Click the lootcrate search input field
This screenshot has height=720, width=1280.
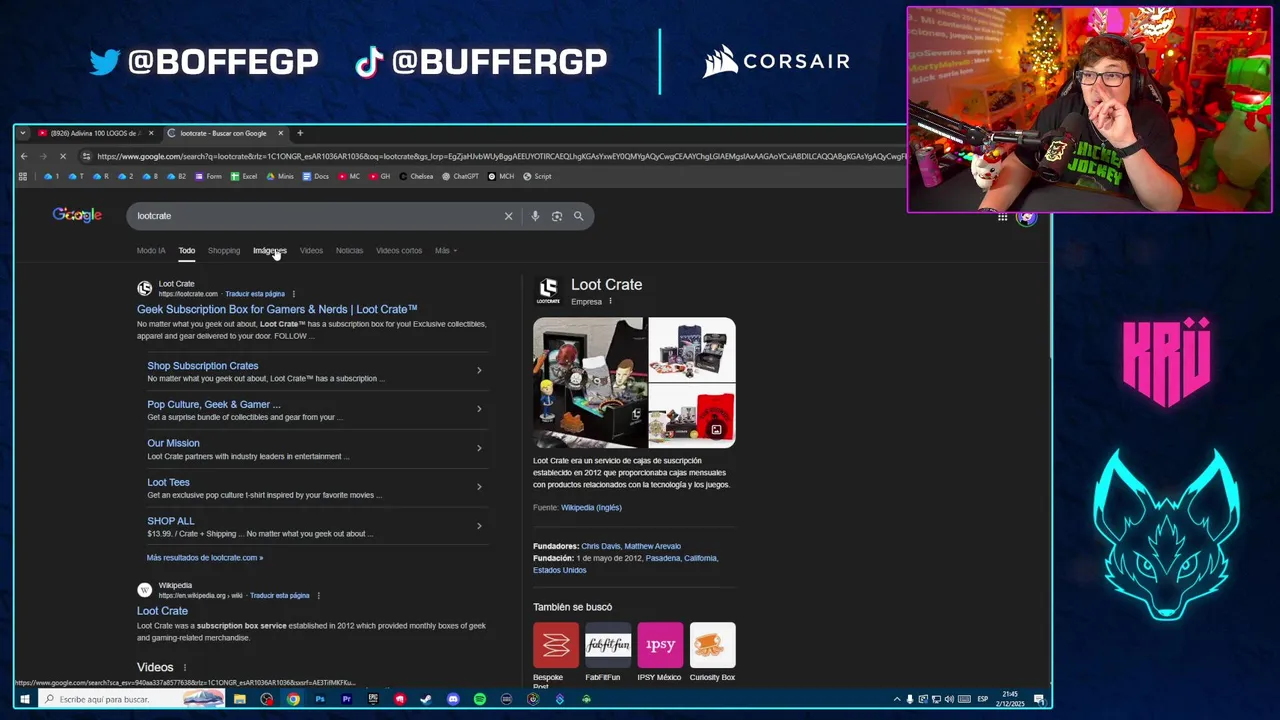click(315, 216)
